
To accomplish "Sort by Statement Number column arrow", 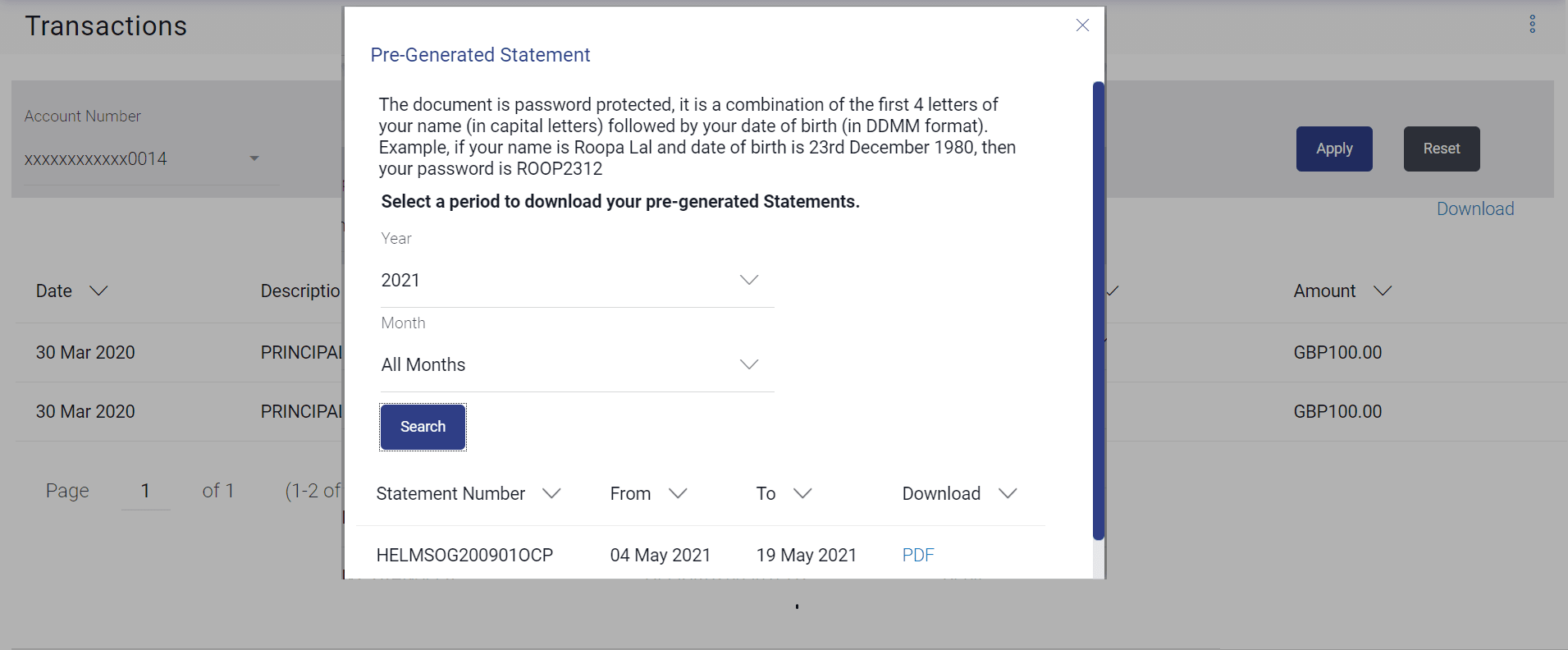I will (x=551, y=493).
